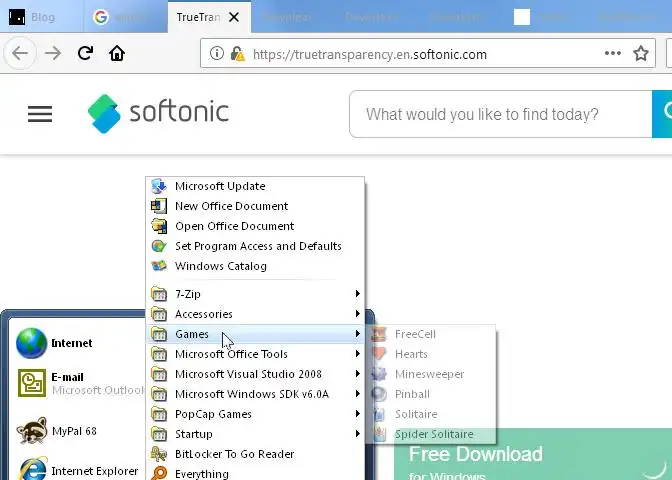Screen dimensions: 672x480
Task: Launch BitLocker To Go Reader
Action: (x=255, y=454)
